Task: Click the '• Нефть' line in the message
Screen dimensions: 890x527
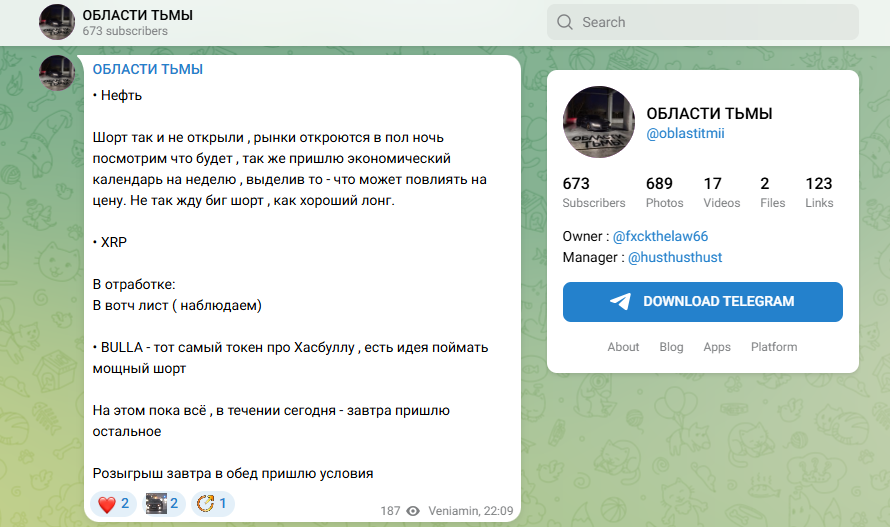Action: pyautogui.click(x=117, y=95)
